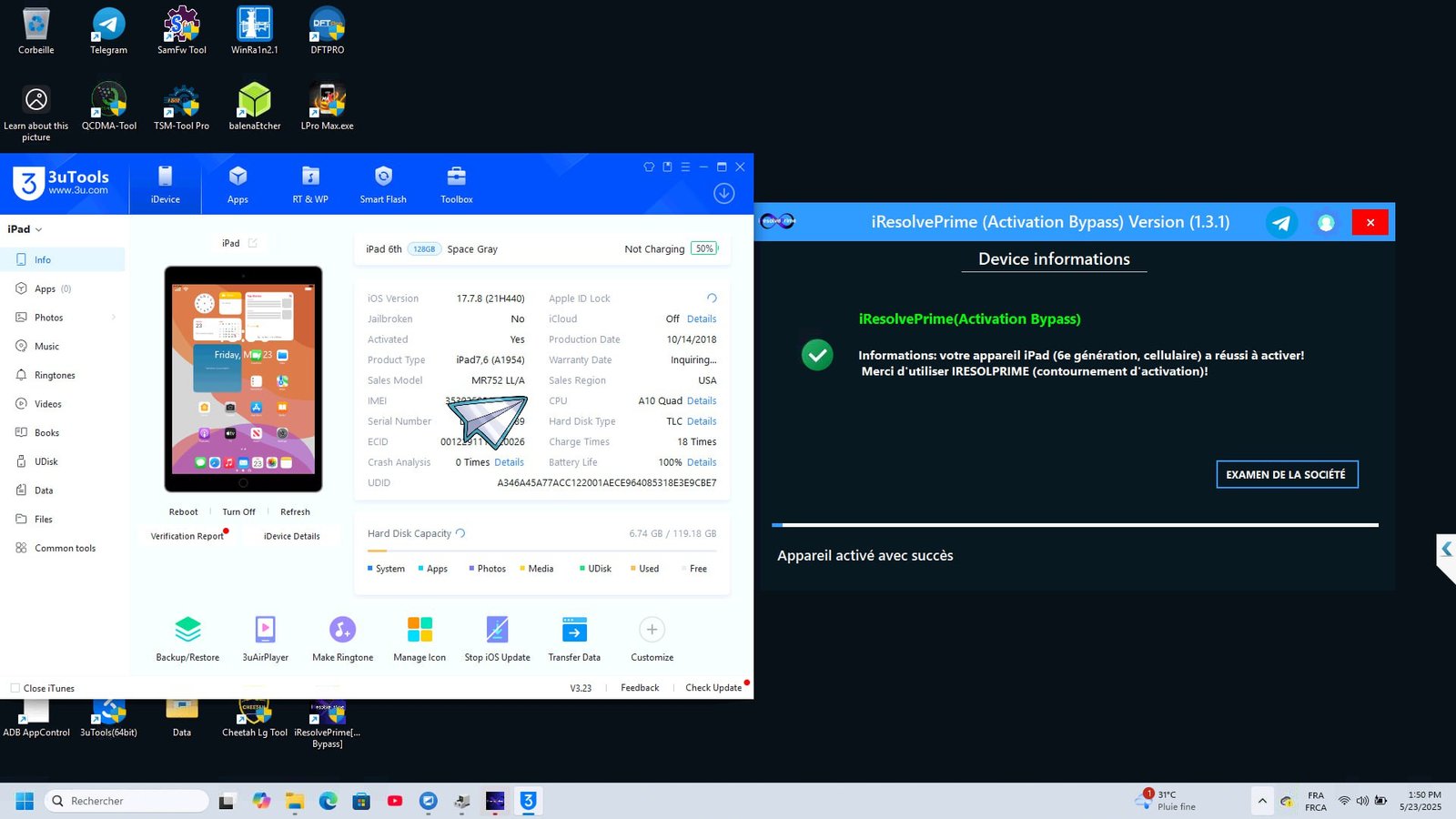This screenshot has width=1456, height=819.
Task: Click the Windows Start button
Action: [x=25, y=801]
